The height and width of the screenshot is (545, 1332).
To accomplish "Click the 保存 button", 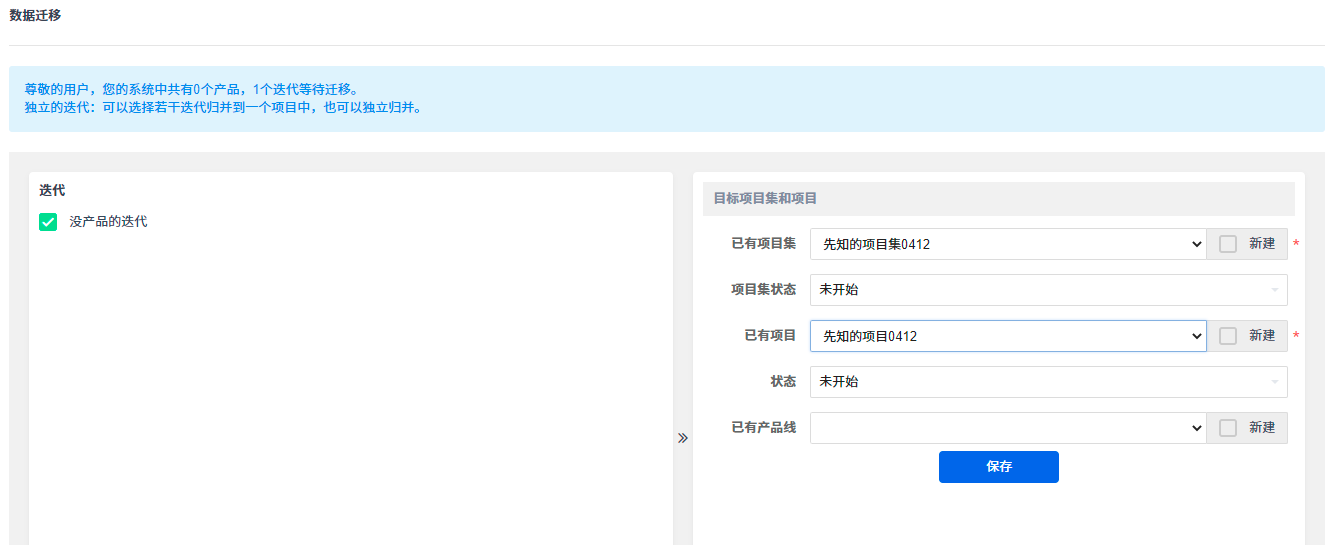I will tap(999, 467).
